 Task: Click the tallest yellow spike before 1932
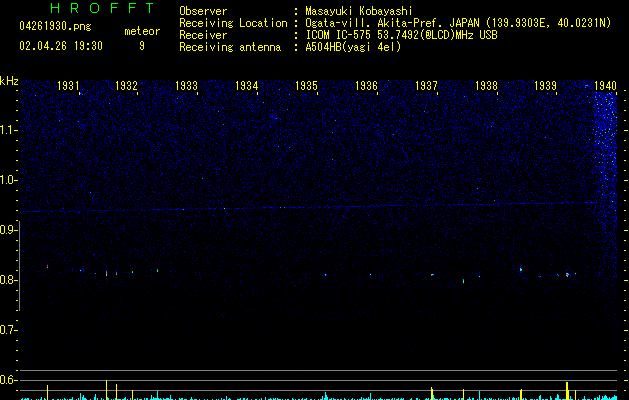click(106, 389)
